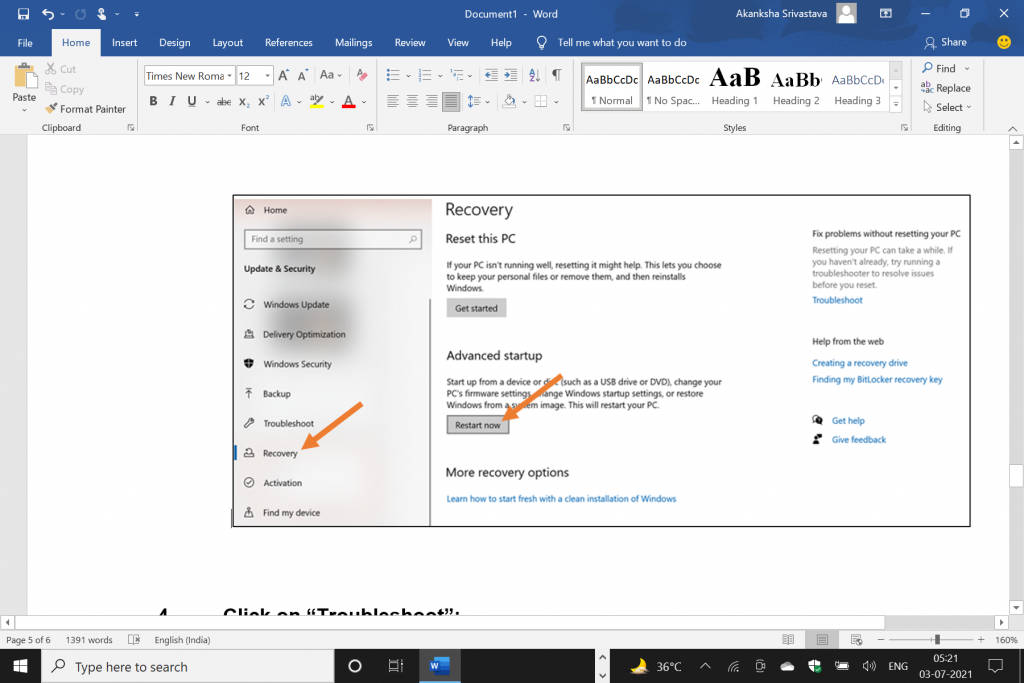Click the zoom slider handle in status bar
Screen dimensions: 1024x683
tap(937, 640)
